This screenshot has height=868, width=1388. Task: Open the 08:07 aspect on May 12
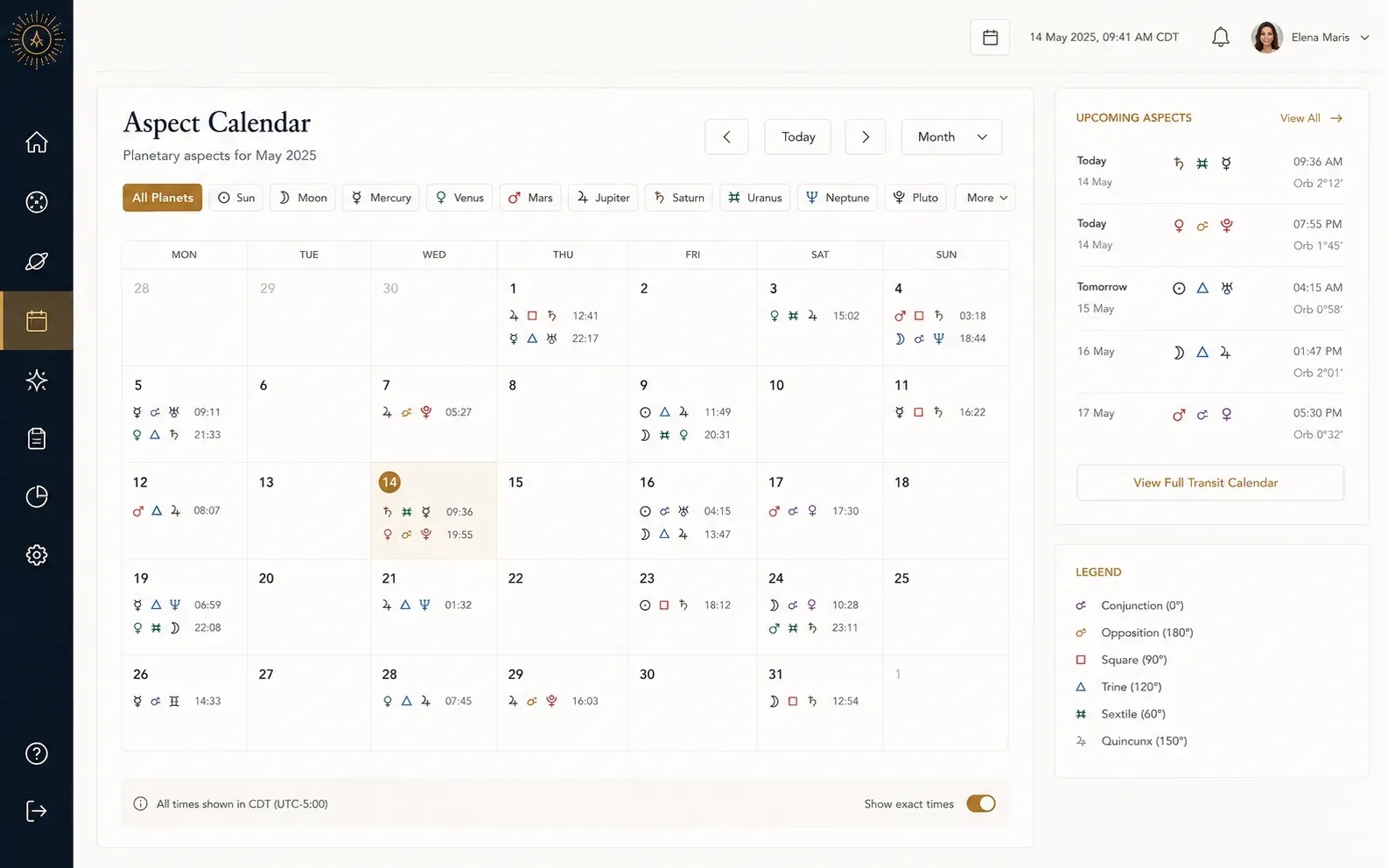(176, 511)
